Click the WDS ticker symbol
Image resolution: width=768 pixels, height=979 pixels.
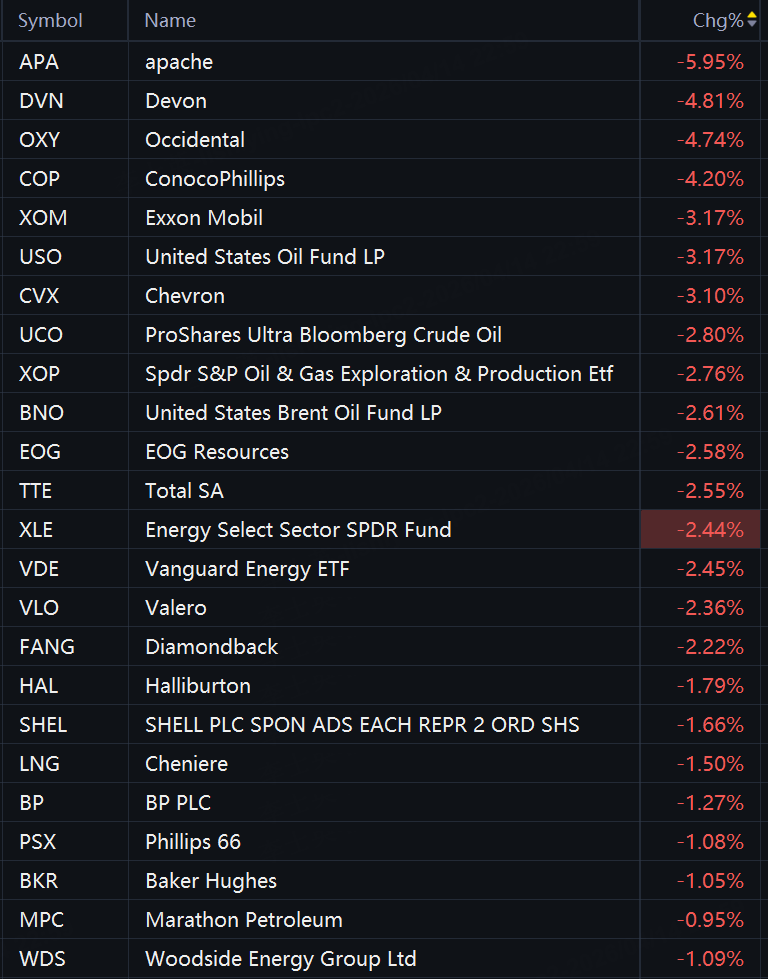click(42, 959)
